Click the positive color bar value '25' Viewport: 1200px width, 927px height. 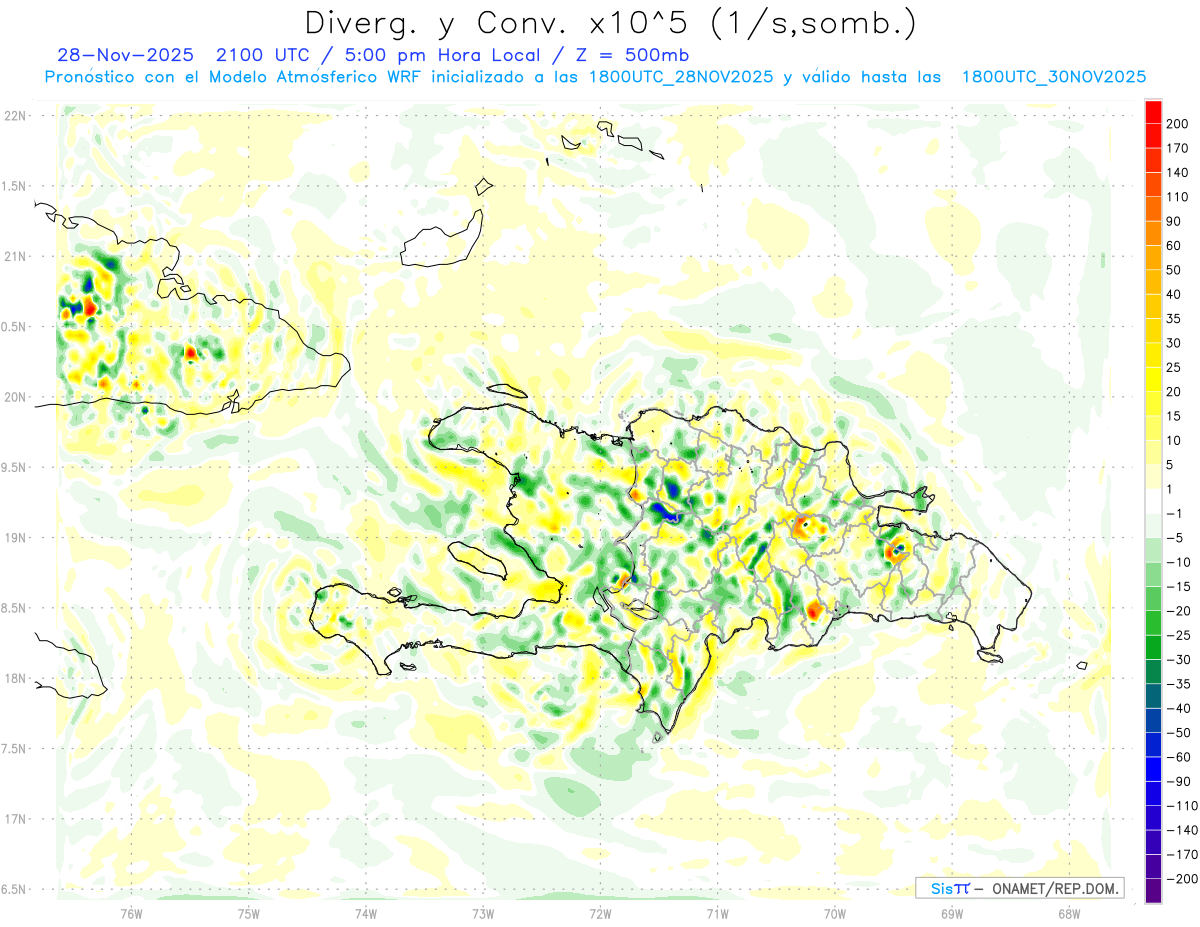click(x=1174, y=367)
